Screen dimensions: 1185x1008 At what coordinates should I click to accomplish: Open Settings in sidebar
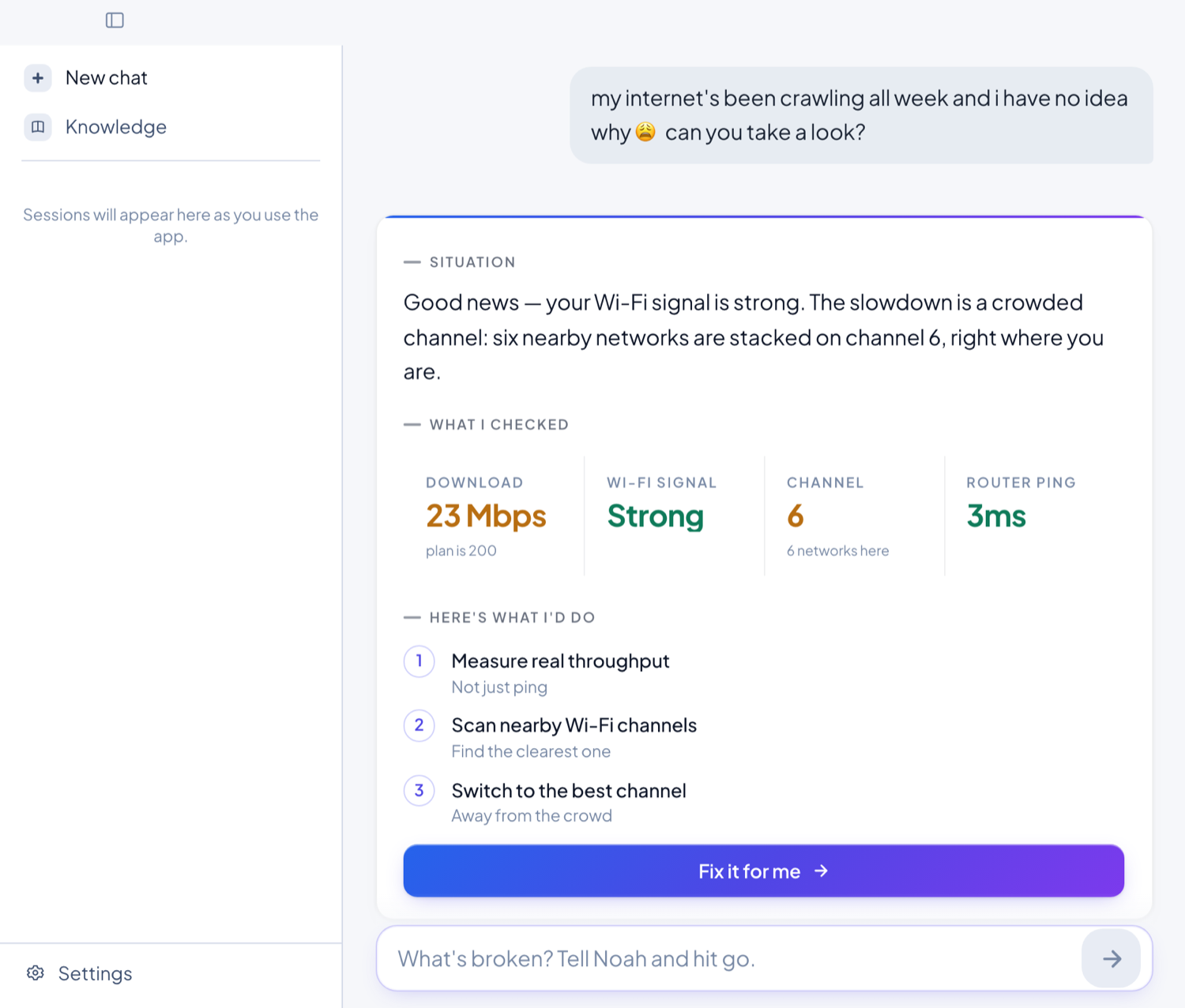(95, 973)
